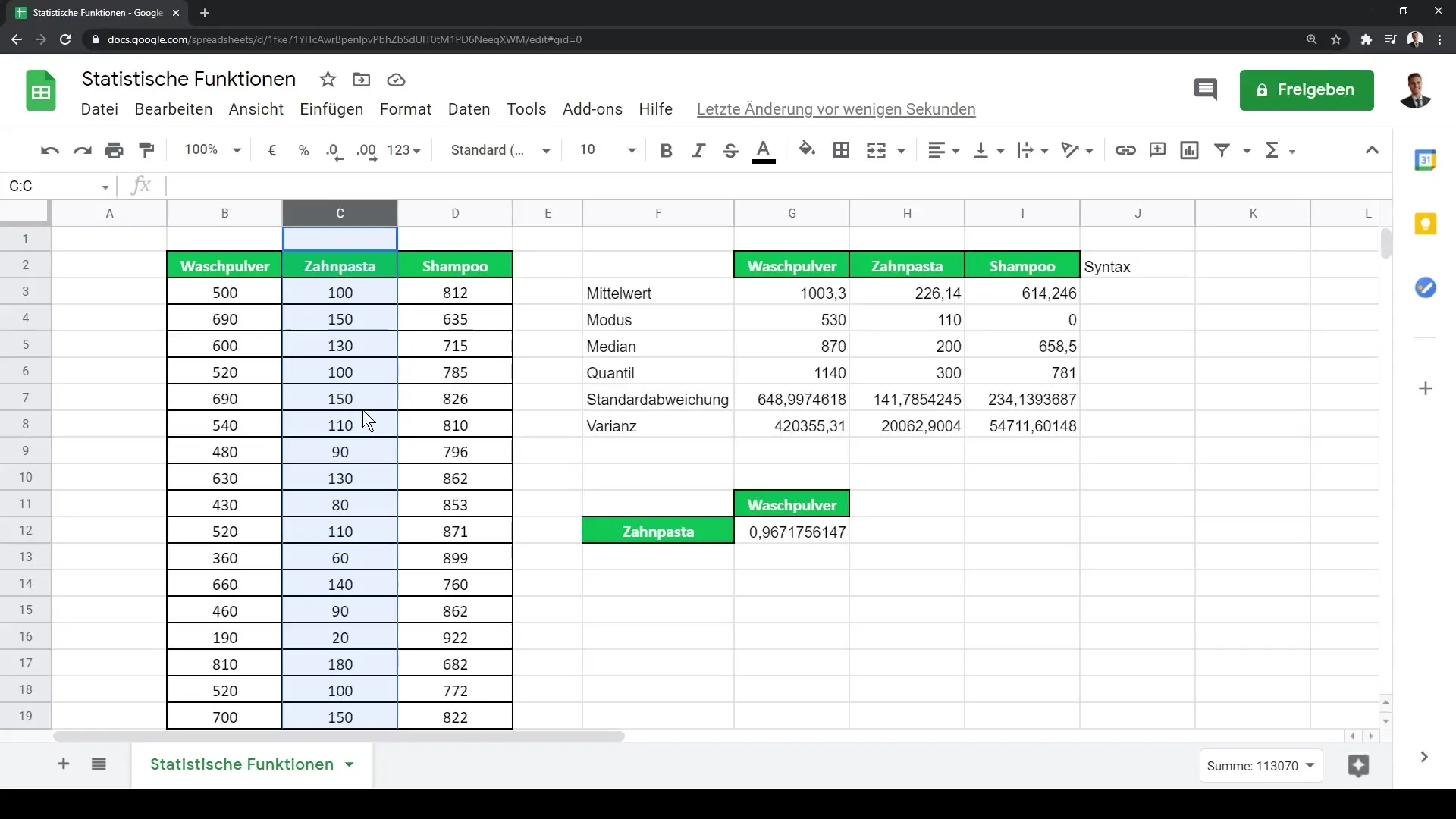Click the Italic formatting icon
Image resolution: width=1456 pixels, height=819 pixels.
[x=698, y=150]
